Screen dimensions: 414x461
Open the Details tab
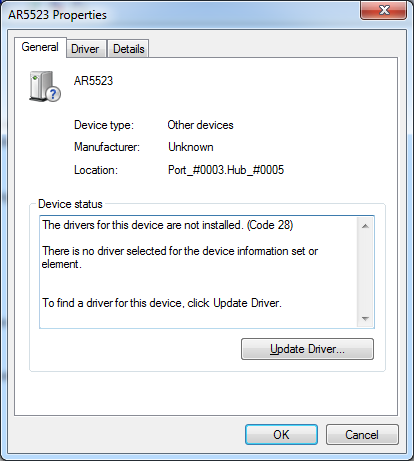(129, 49)
